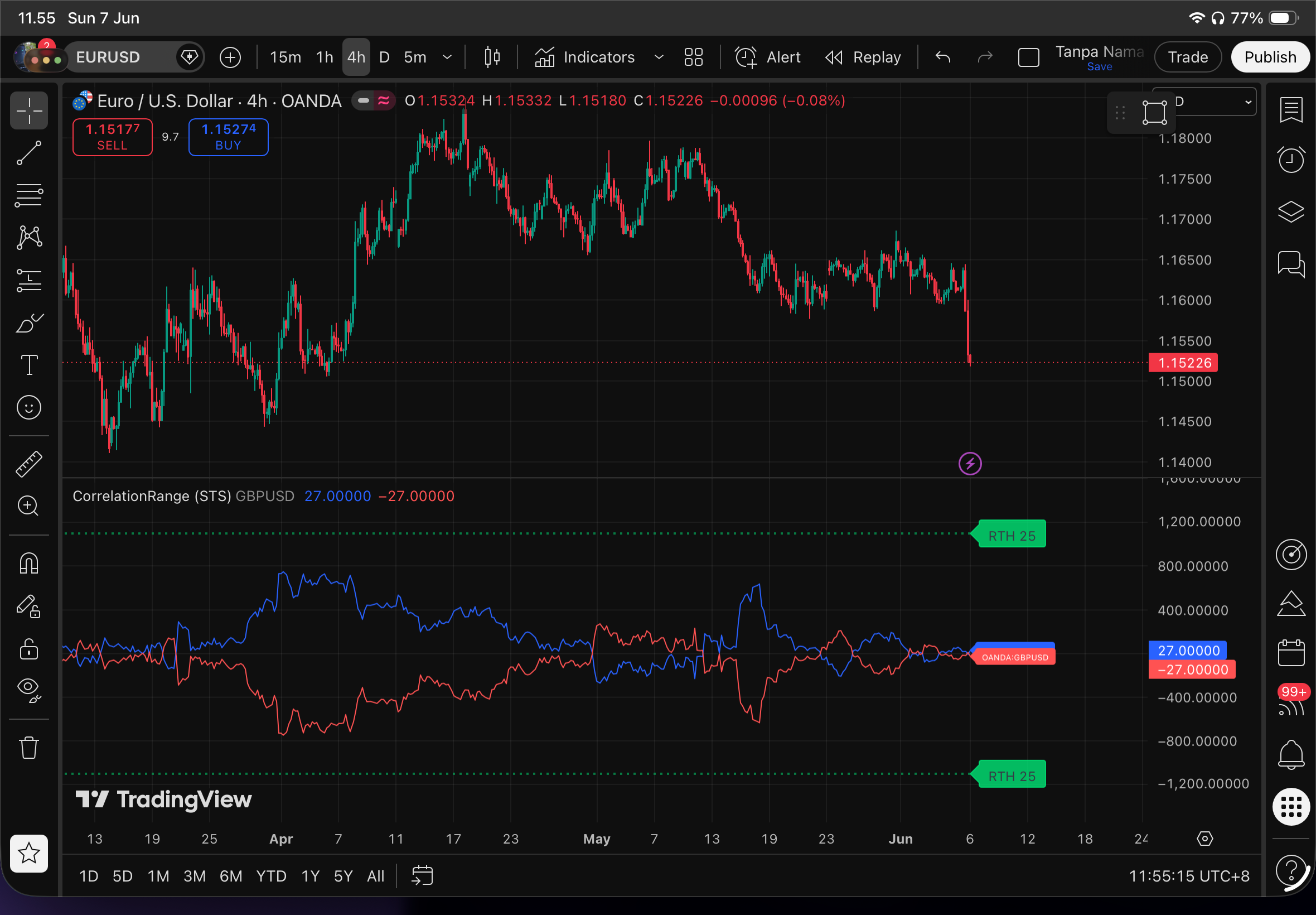
Task: Choose the text annotation tool
Action: [28, 365]
